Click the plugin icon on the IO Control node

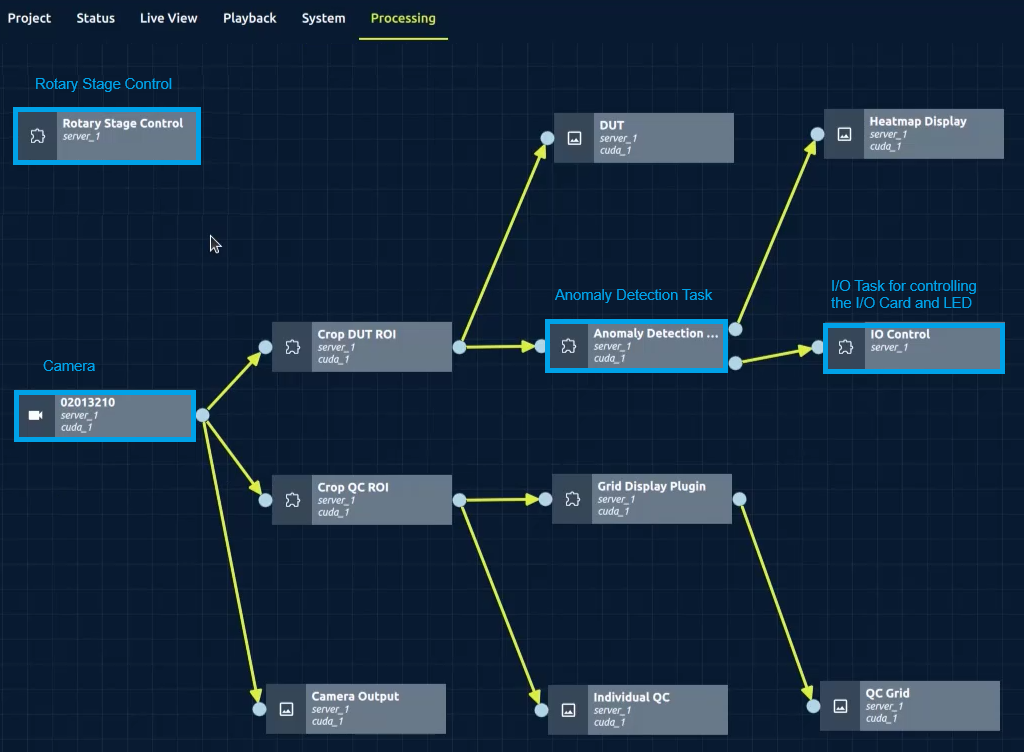(846, 347)
